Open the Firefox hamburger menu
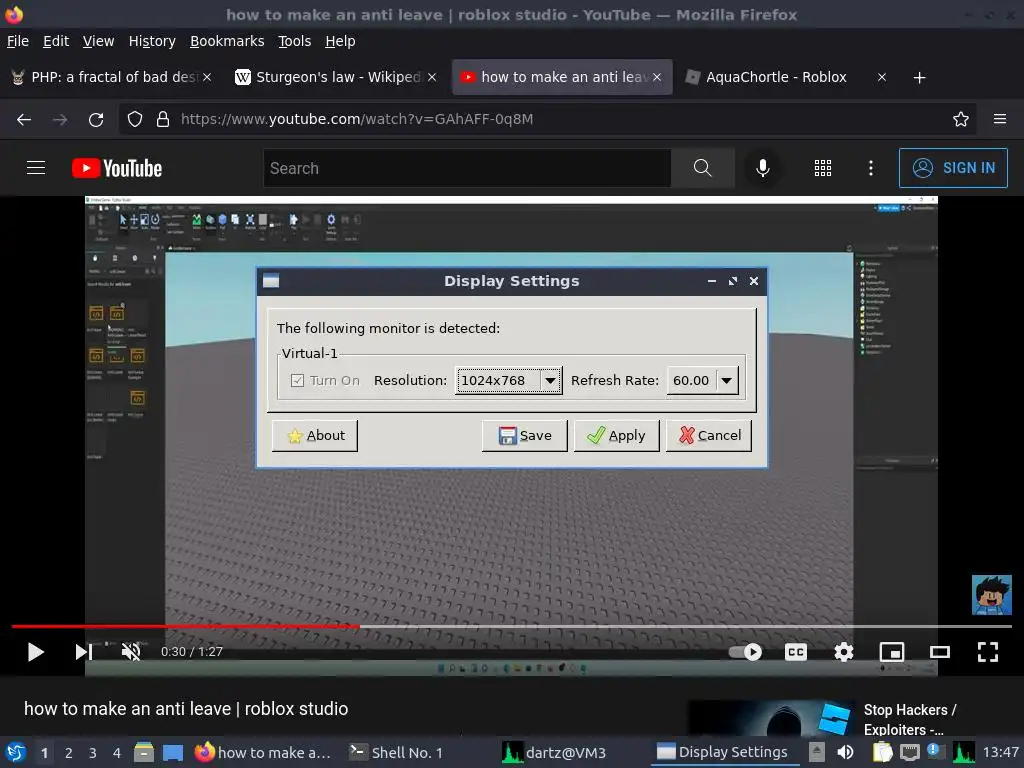Viewport: 1024px width, 768px height. click(x=1000, y=120)
